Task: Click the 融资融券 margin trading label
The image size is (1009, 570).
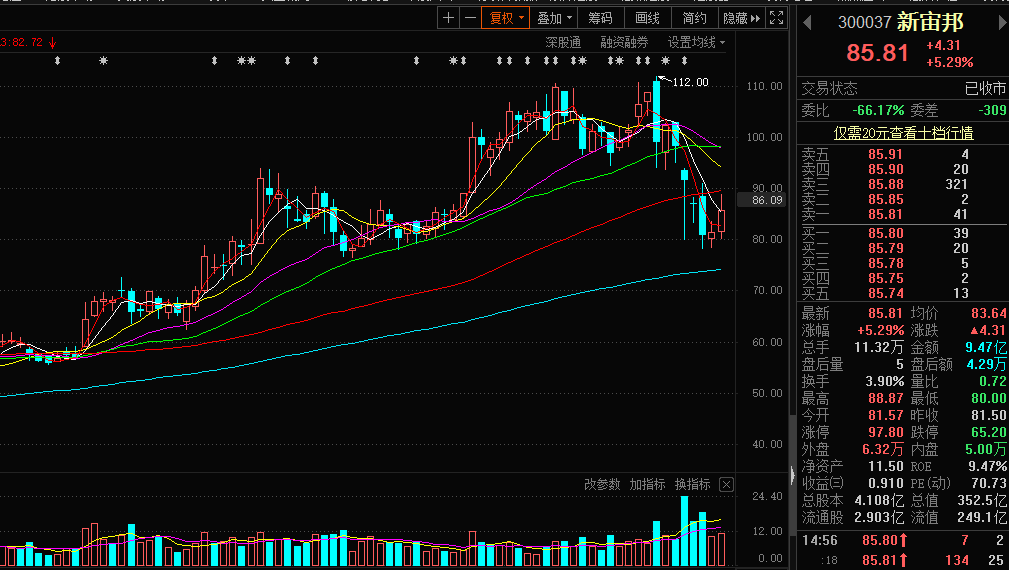Action: [624, 42]
